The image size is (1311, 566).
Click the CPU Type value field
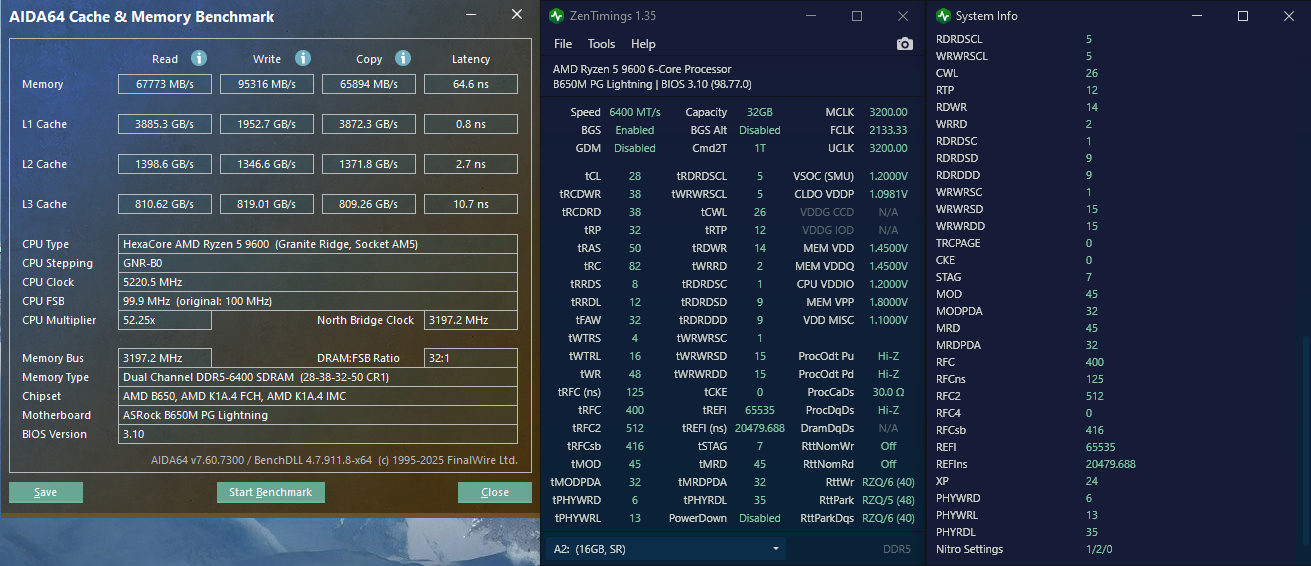pos(318,244)
